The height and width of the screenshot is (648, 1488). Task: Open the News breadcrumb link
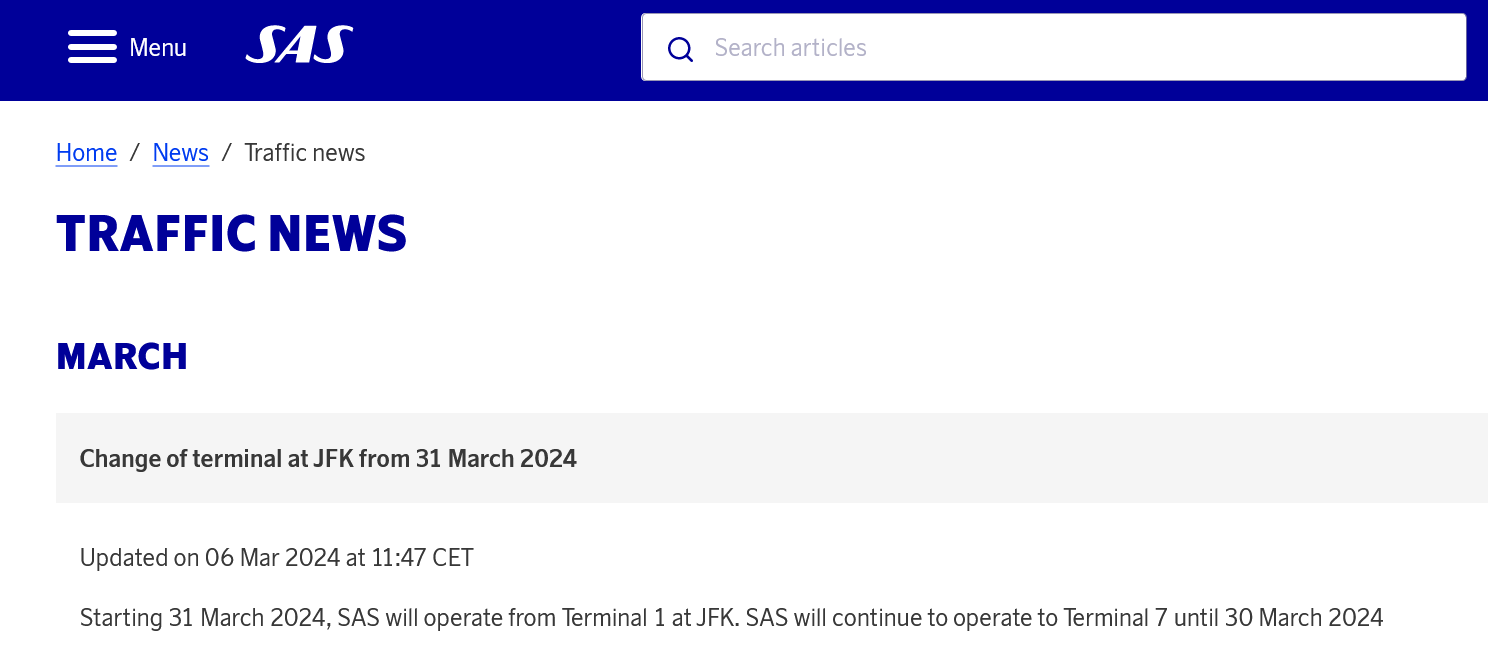(180, 153)
